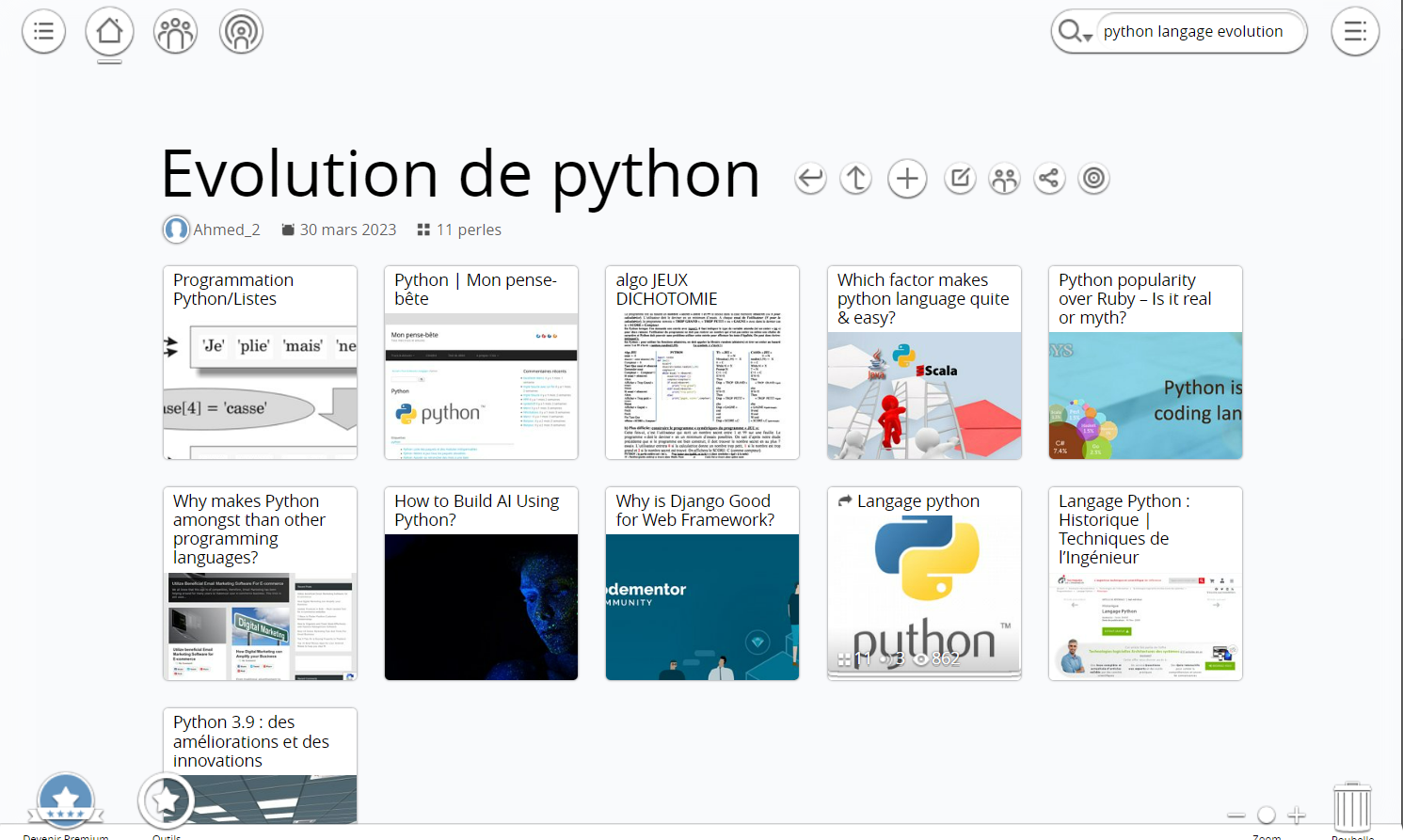Open the community people icon in top bar
Image resolution: width=1403 pixels, height=840 pixels.
176,32
